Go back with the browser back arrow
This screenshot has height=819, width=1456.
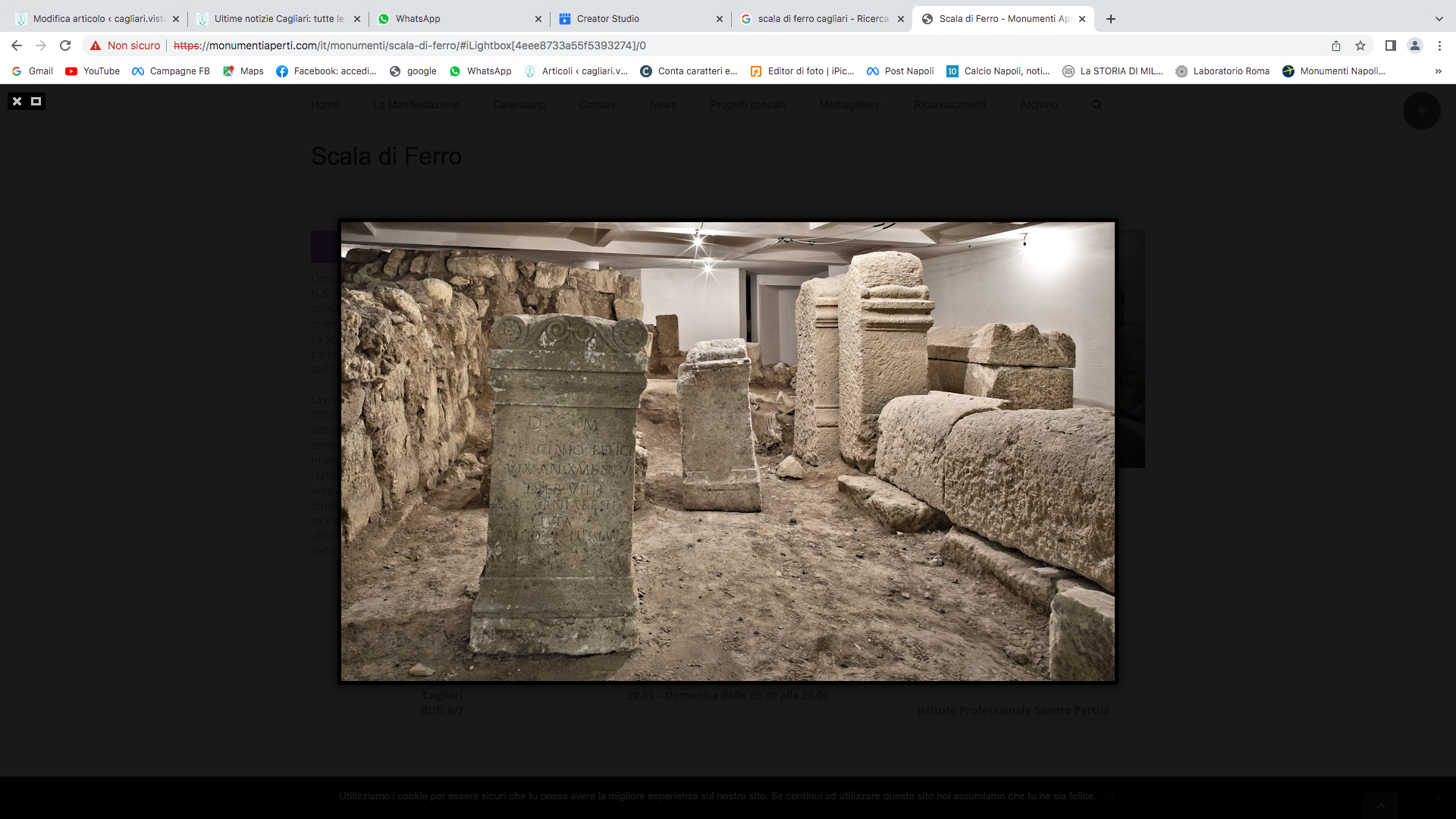17,45
